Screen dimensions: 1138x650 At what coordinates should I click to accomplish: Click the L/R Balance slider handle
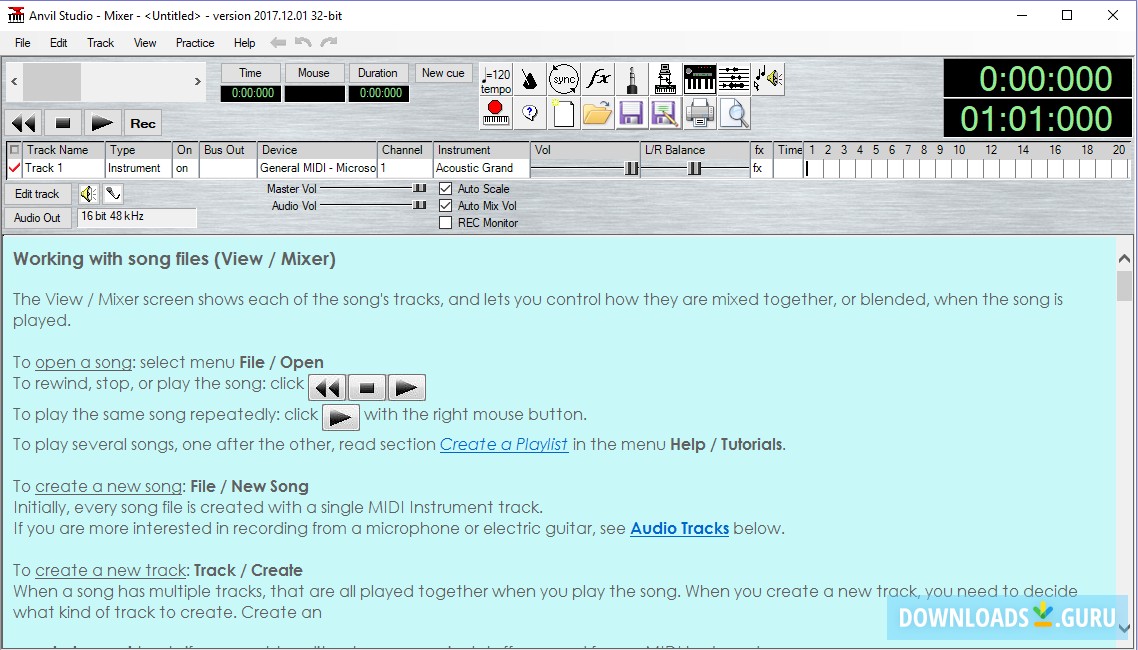695,168
